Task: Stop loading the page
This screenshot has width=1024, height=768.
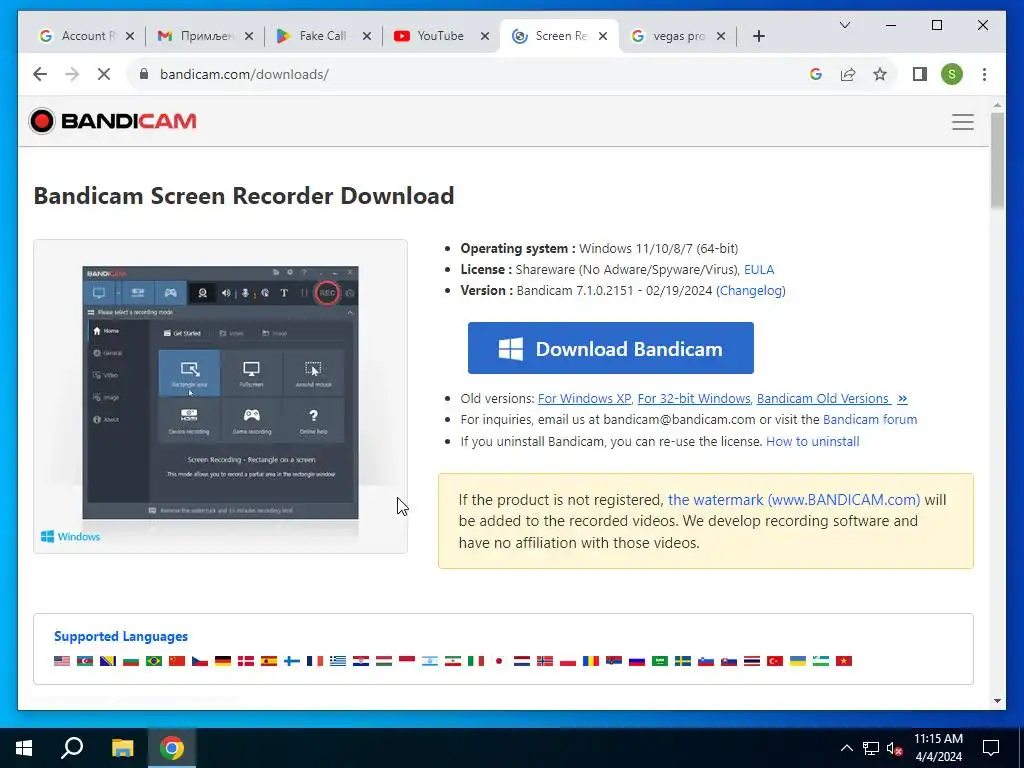Action: coord(104,74)
